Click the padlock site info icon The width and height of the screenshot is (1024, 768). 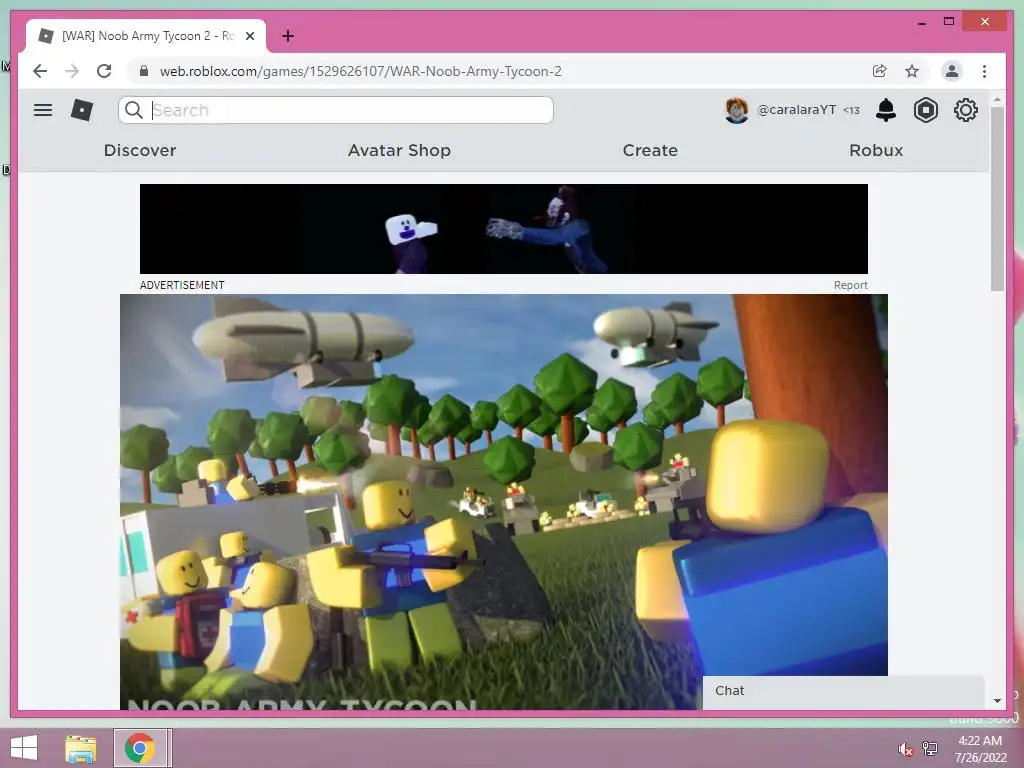click(x=144, y=71)
